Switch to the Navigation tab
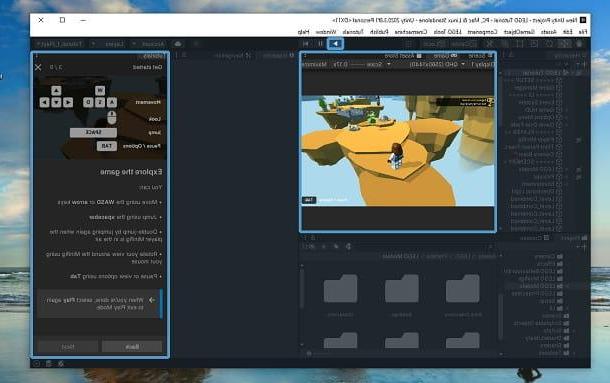The height and width of the screenshot is (383, 610). pyautogui.click(x=232, y=56)
